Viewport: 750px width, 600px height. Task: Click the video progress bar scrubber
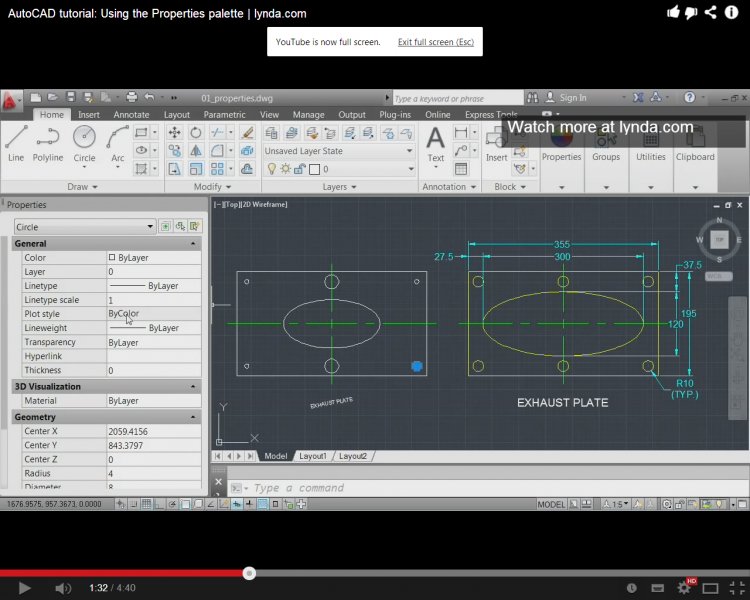coord(249,573)
